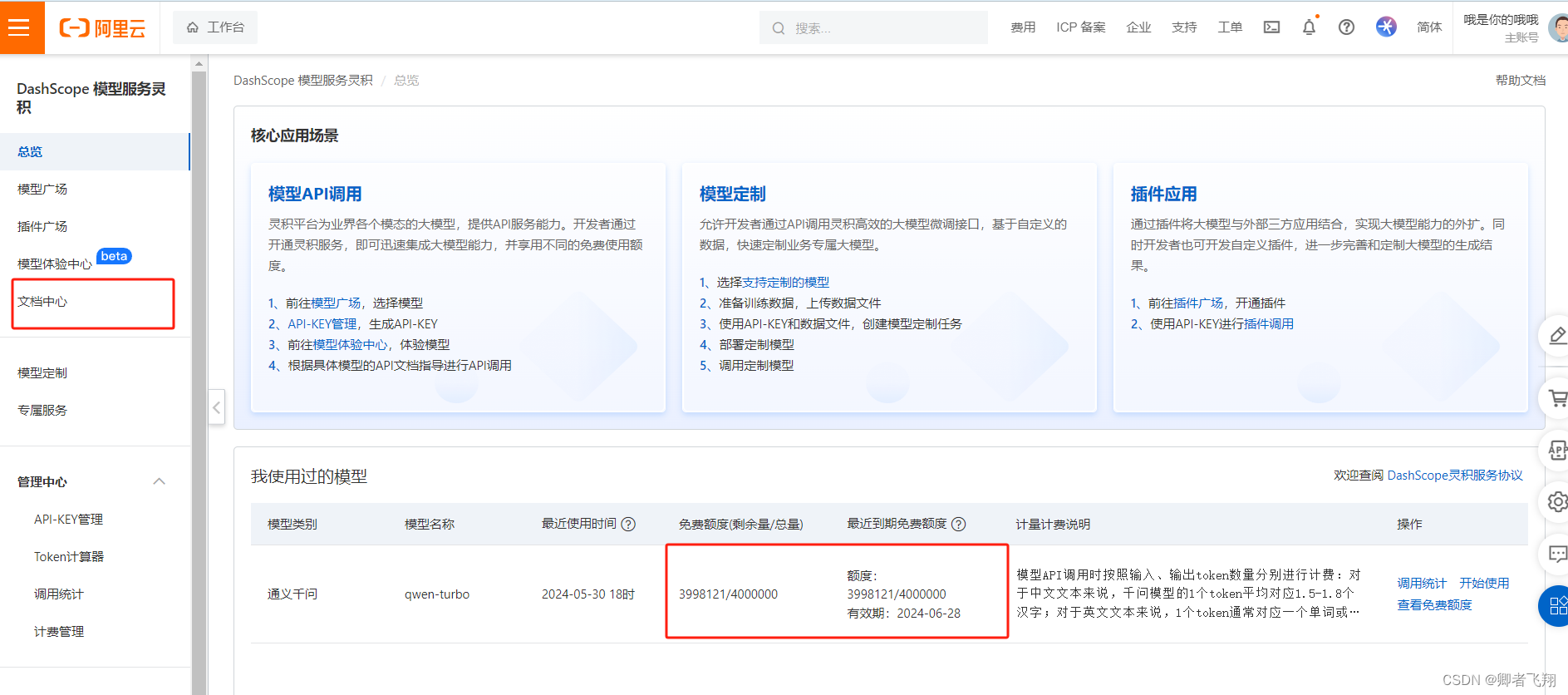
Task: Open the 企业 menu
Action: (1138, 27)
